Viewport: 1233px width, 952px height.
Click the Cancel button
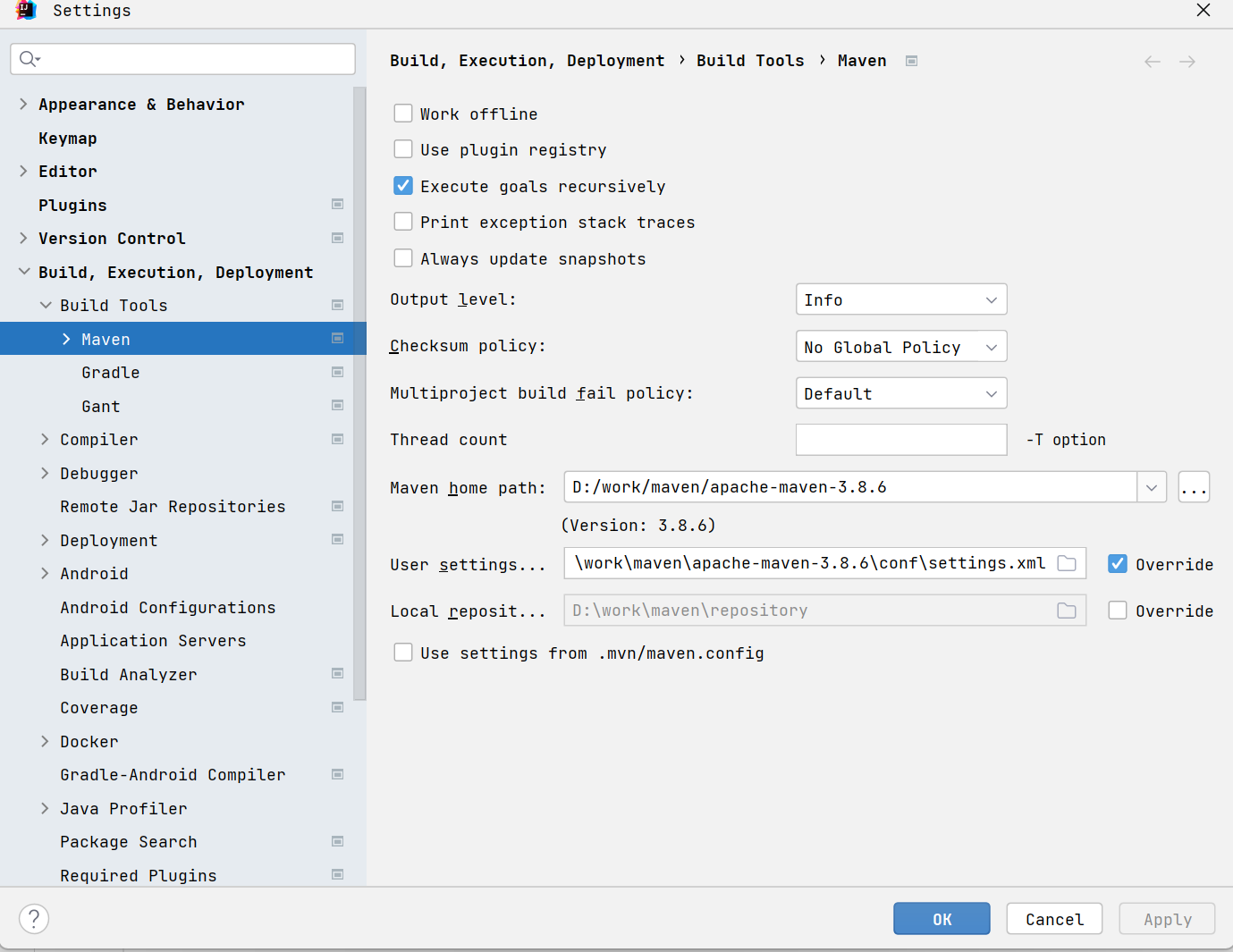click(x=1054, y=919)
